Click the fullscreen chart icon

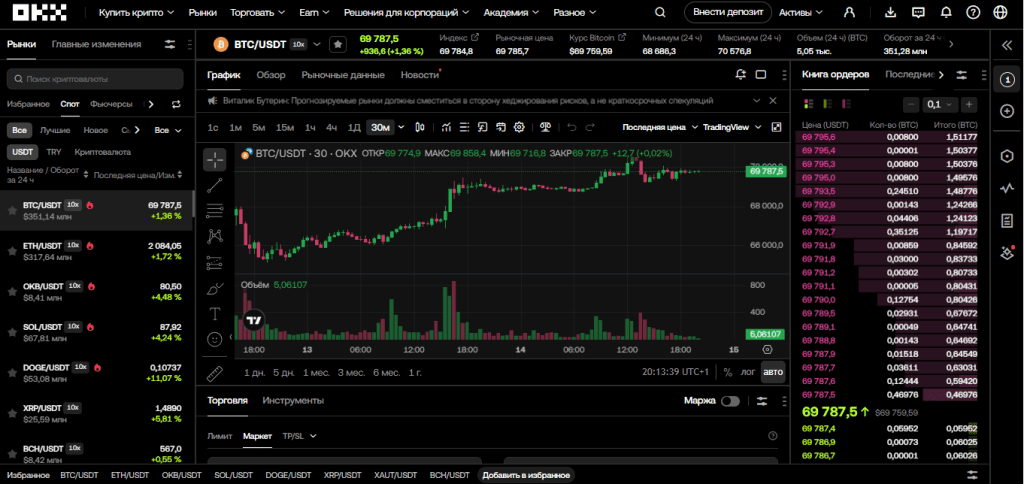[x=776, y=127]
